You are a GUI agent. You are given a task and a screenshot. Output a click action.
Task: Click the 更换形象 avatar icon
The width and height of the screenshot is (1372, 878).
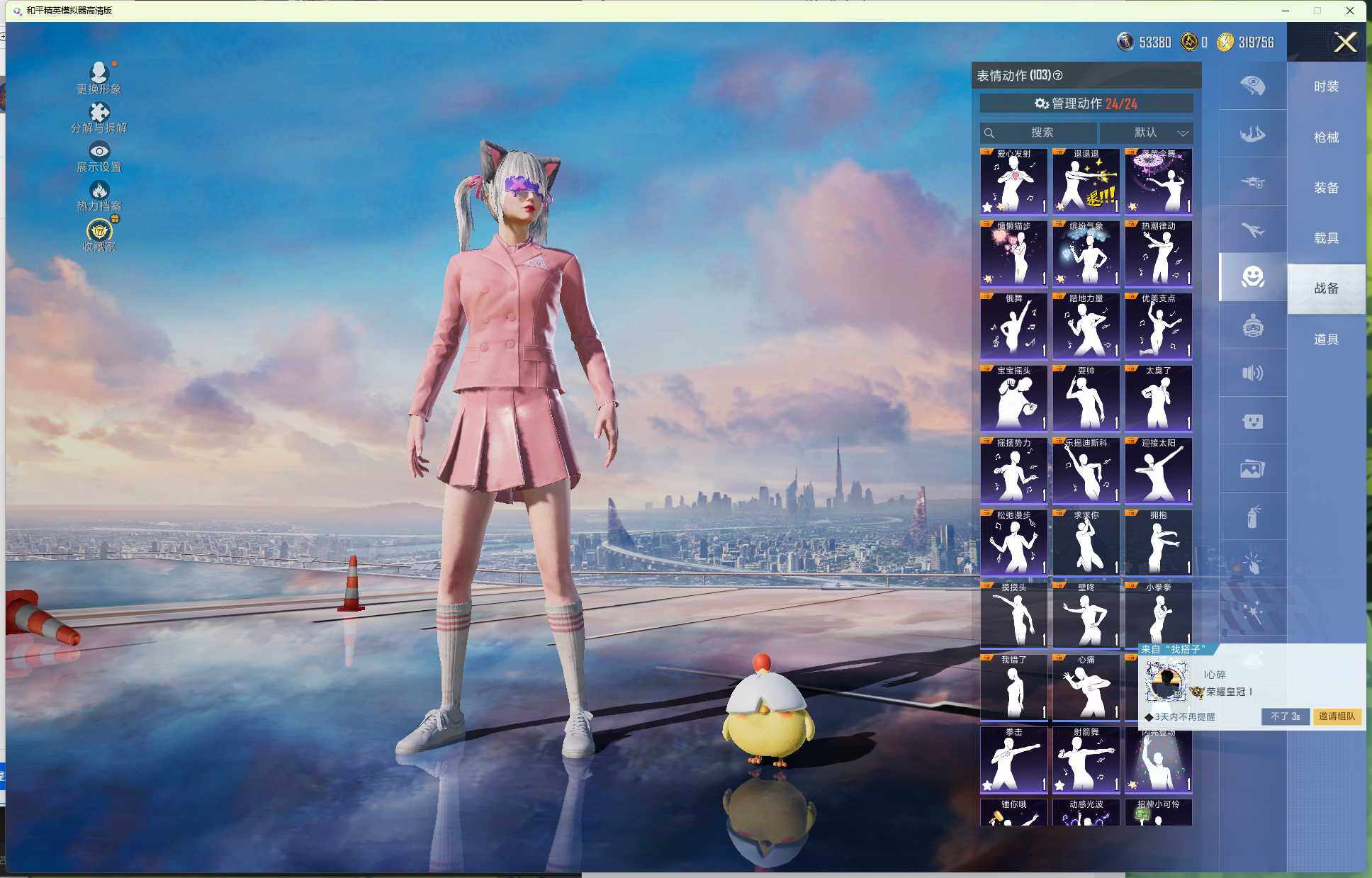pyautogui.click(x=99, y=72)
